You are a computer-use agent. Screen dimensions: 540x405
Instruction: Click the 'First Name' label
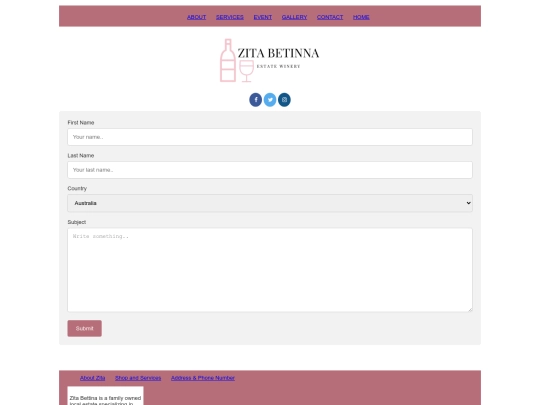click(81, 123)
